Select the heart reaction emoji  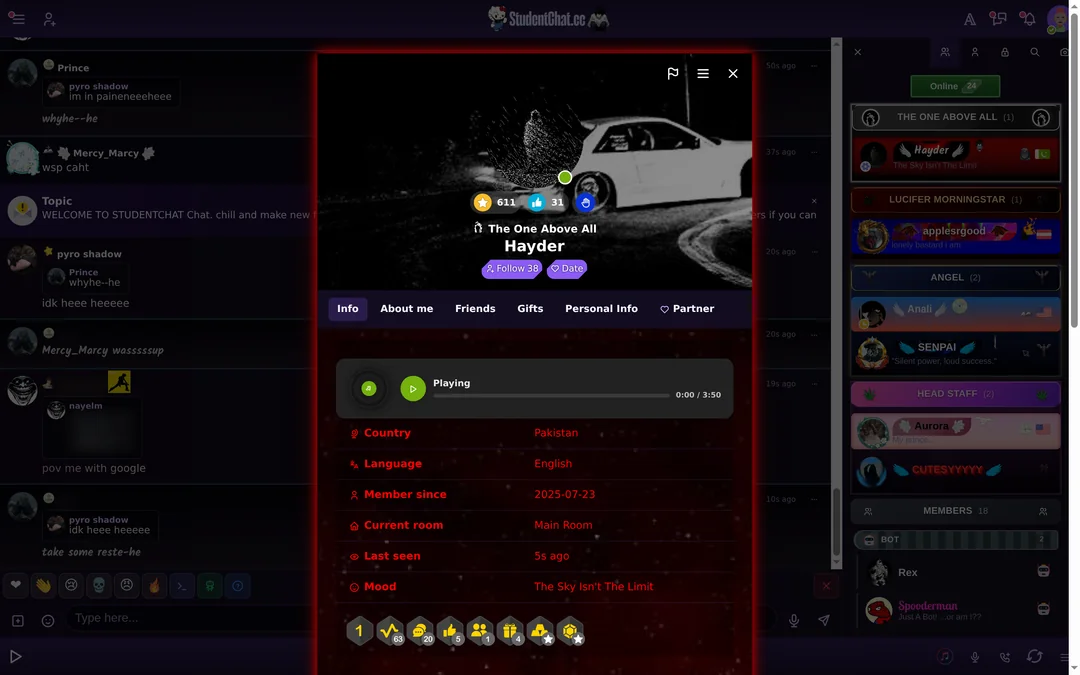click(x=16, y=585)
